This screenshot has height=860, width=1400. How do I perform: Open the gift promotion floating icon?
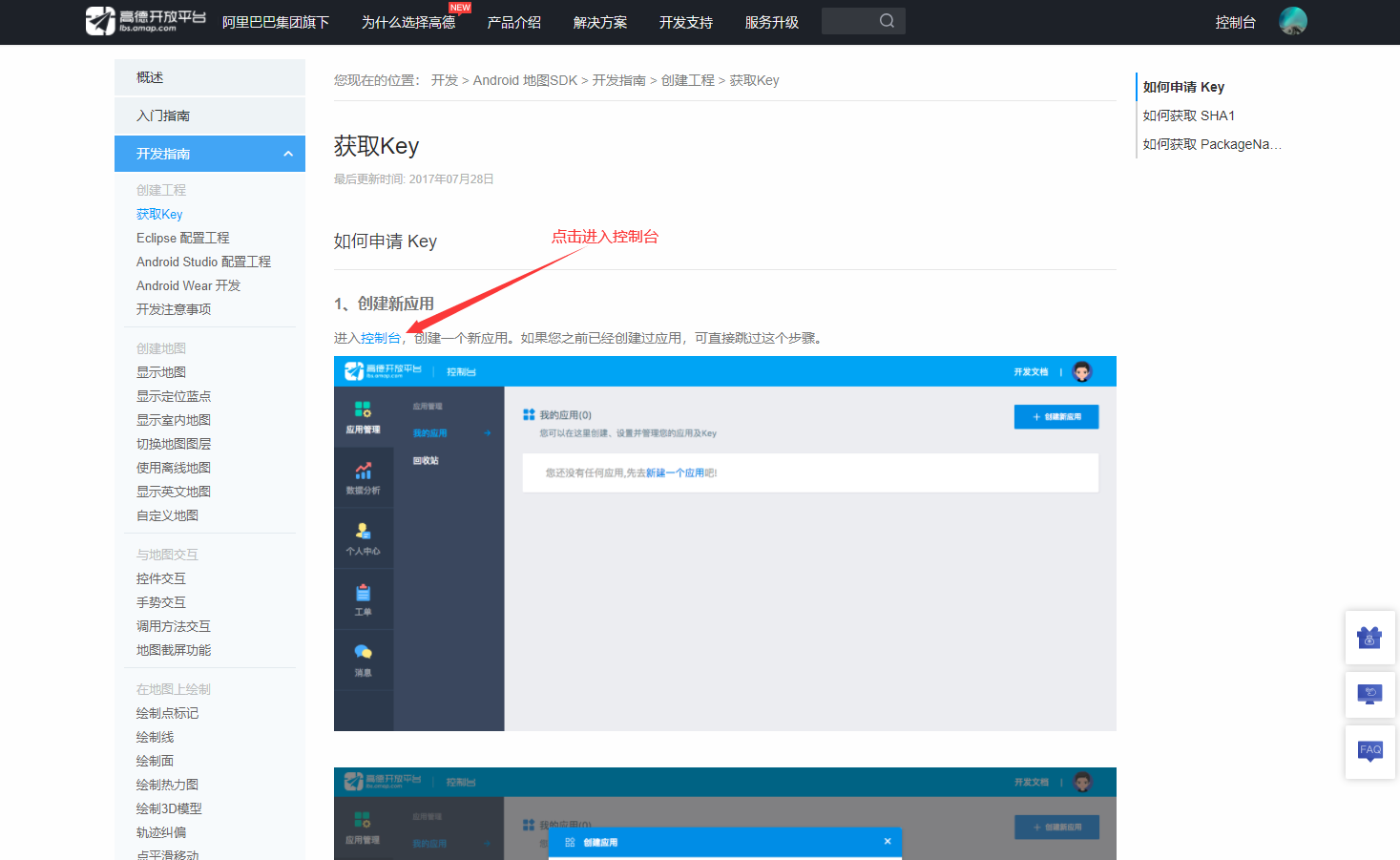tap(1369, 638)
